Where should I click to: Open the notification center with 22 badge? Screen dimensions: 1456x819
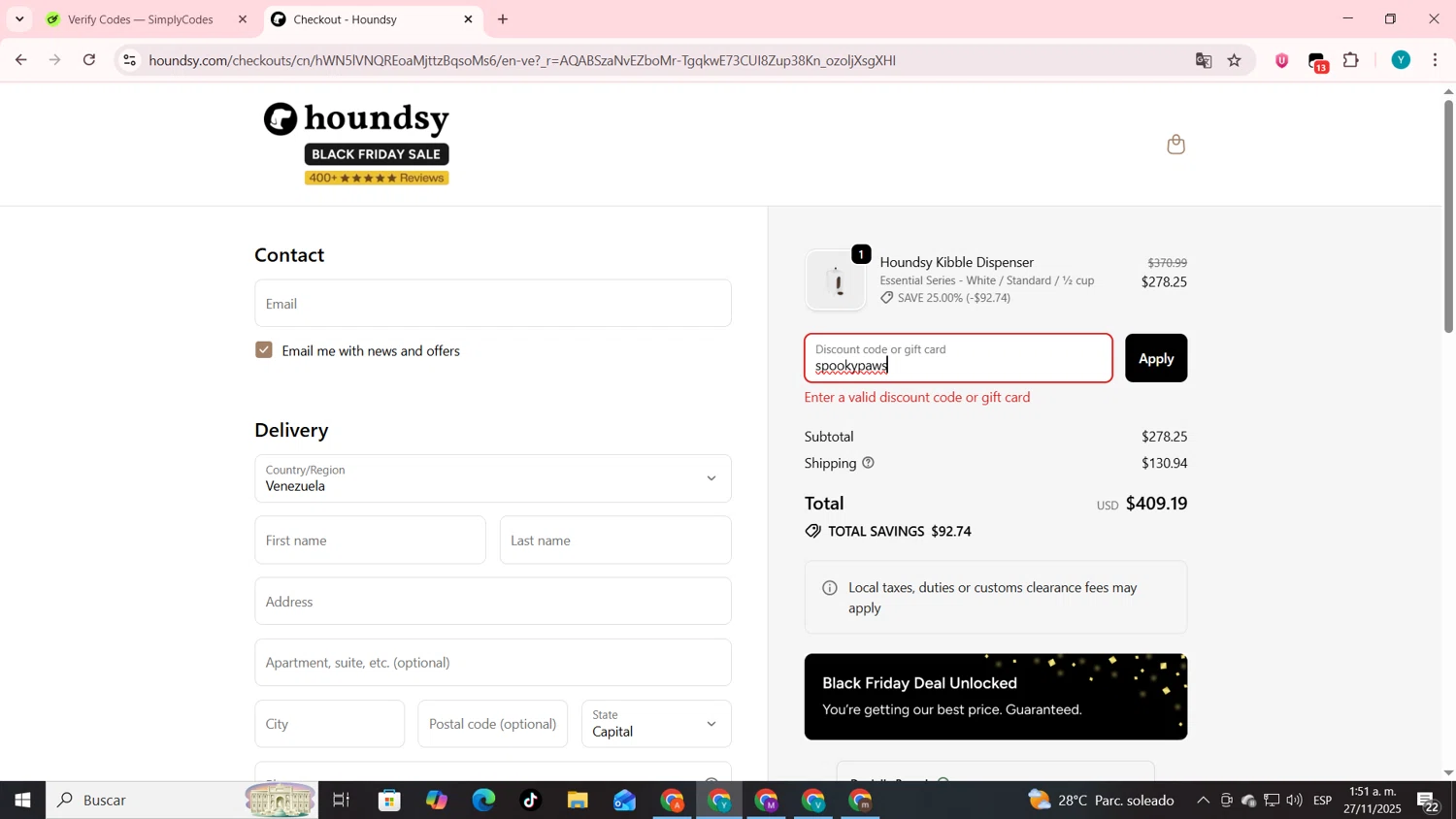1429,802
